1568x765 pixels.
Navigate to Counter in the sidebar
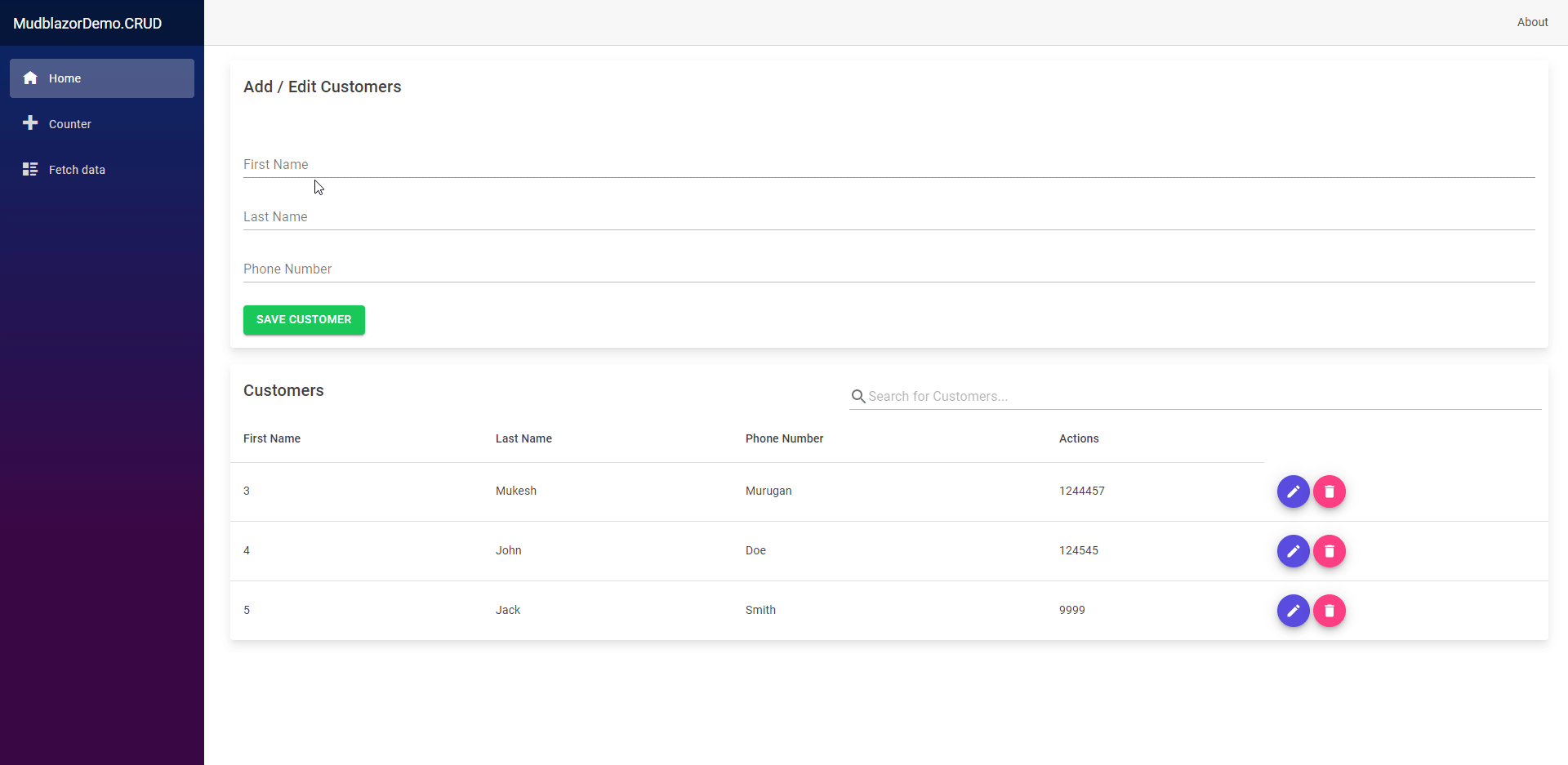(x=70, y=123)
